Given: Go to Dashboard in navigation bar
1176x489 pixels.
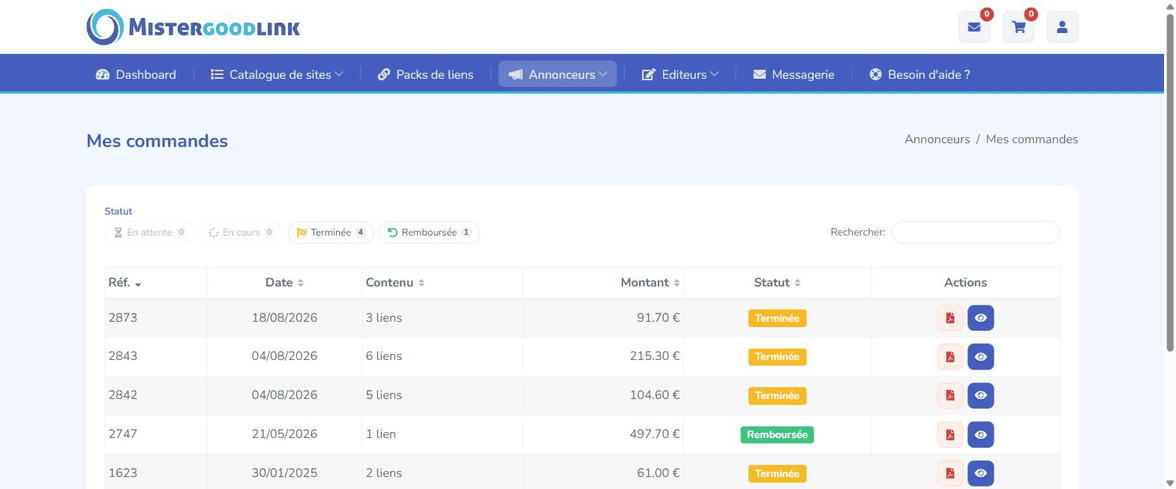Looking at the screenshot, I should click(x=136, y=74).
